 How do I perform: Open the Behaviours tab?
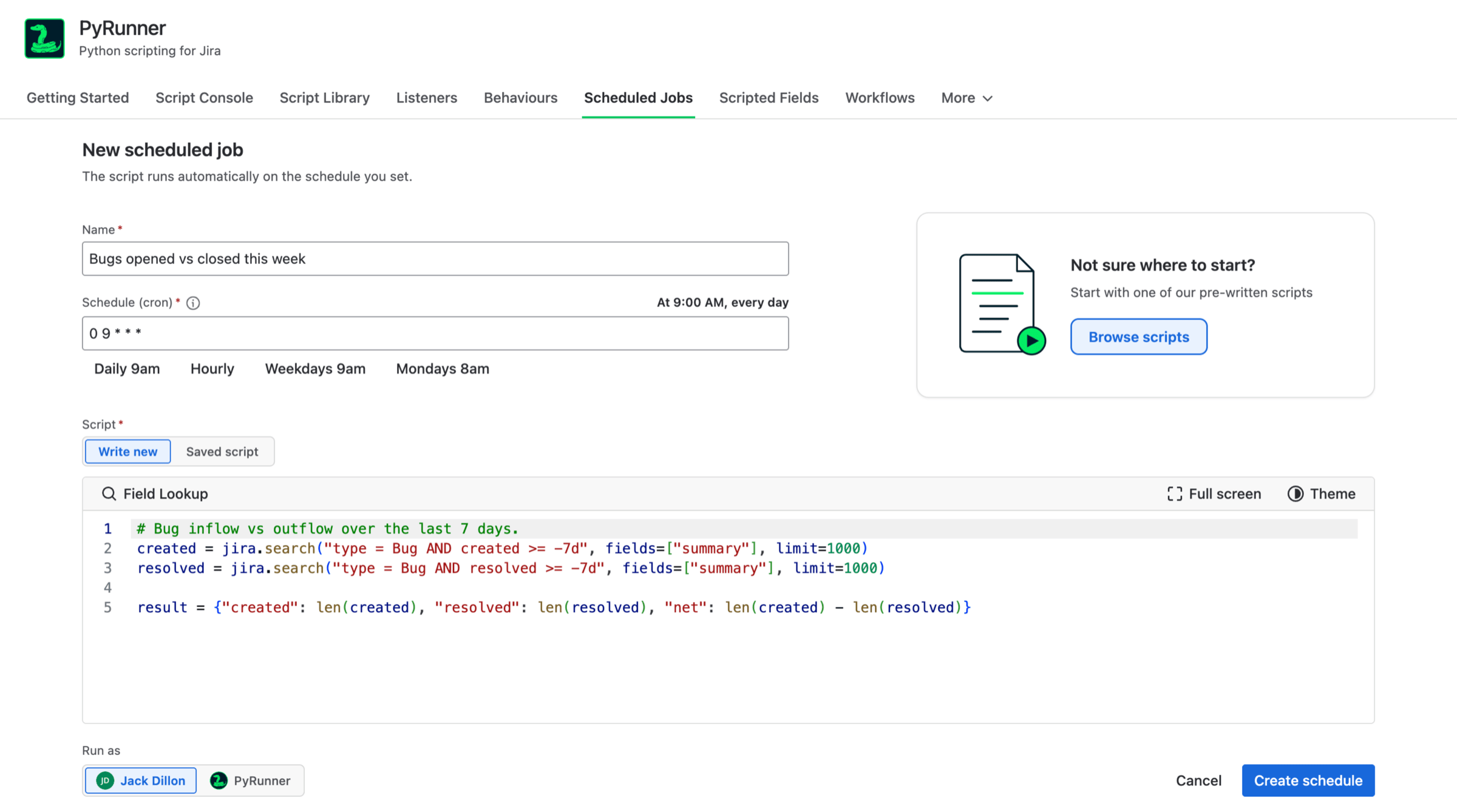coord(520,98)
